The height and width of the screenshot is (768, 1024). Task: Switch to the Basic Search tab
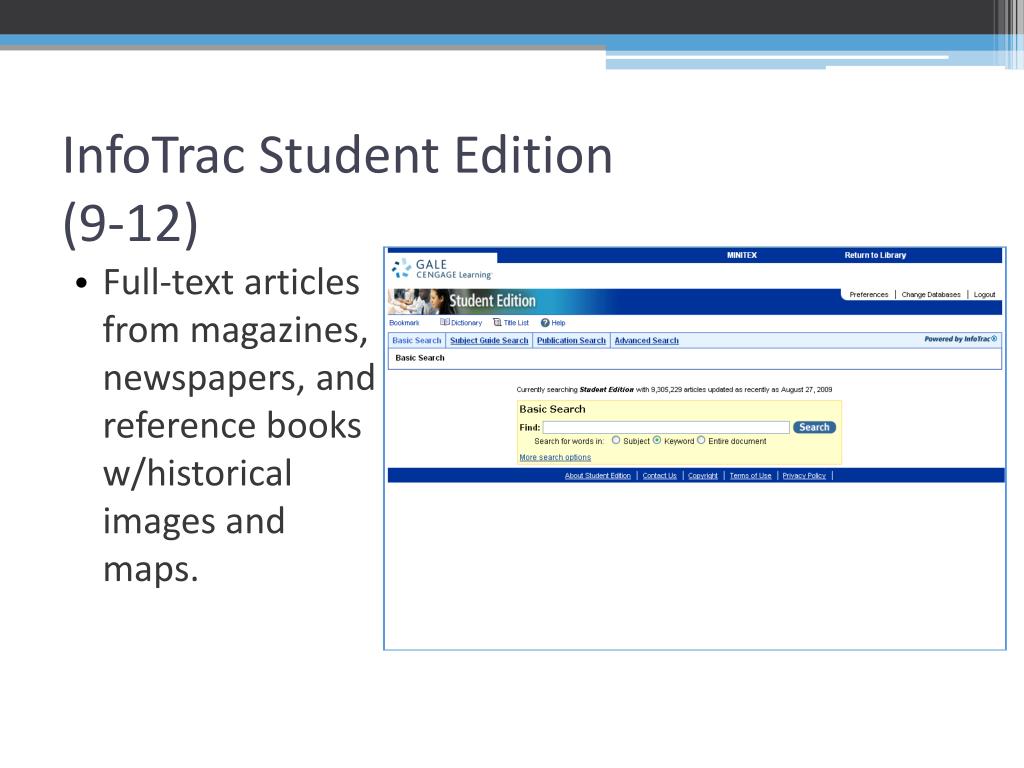click(417, 340)
